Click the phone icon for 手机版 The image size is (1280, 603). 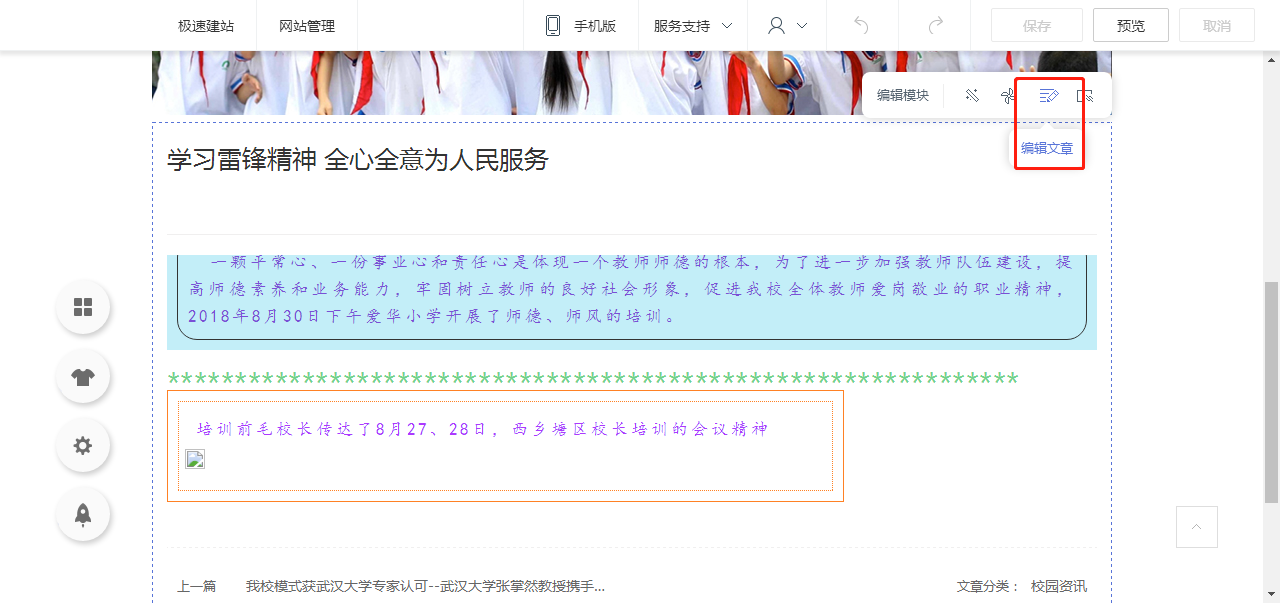coord(553,26)
